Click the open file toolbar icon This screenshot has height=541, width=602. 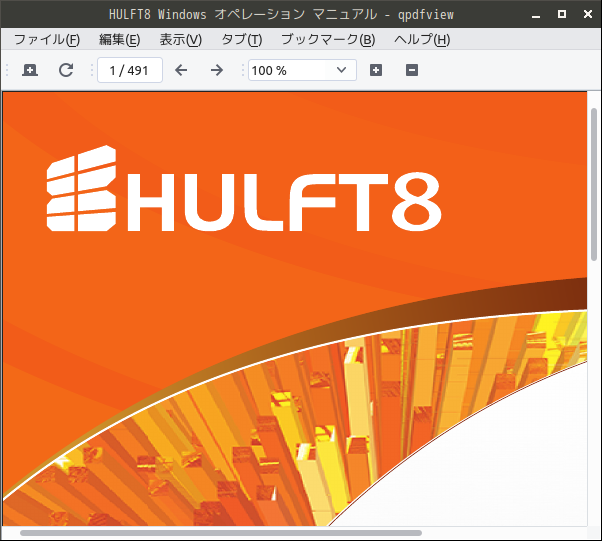pyautogui.click(x=30, y=70)
